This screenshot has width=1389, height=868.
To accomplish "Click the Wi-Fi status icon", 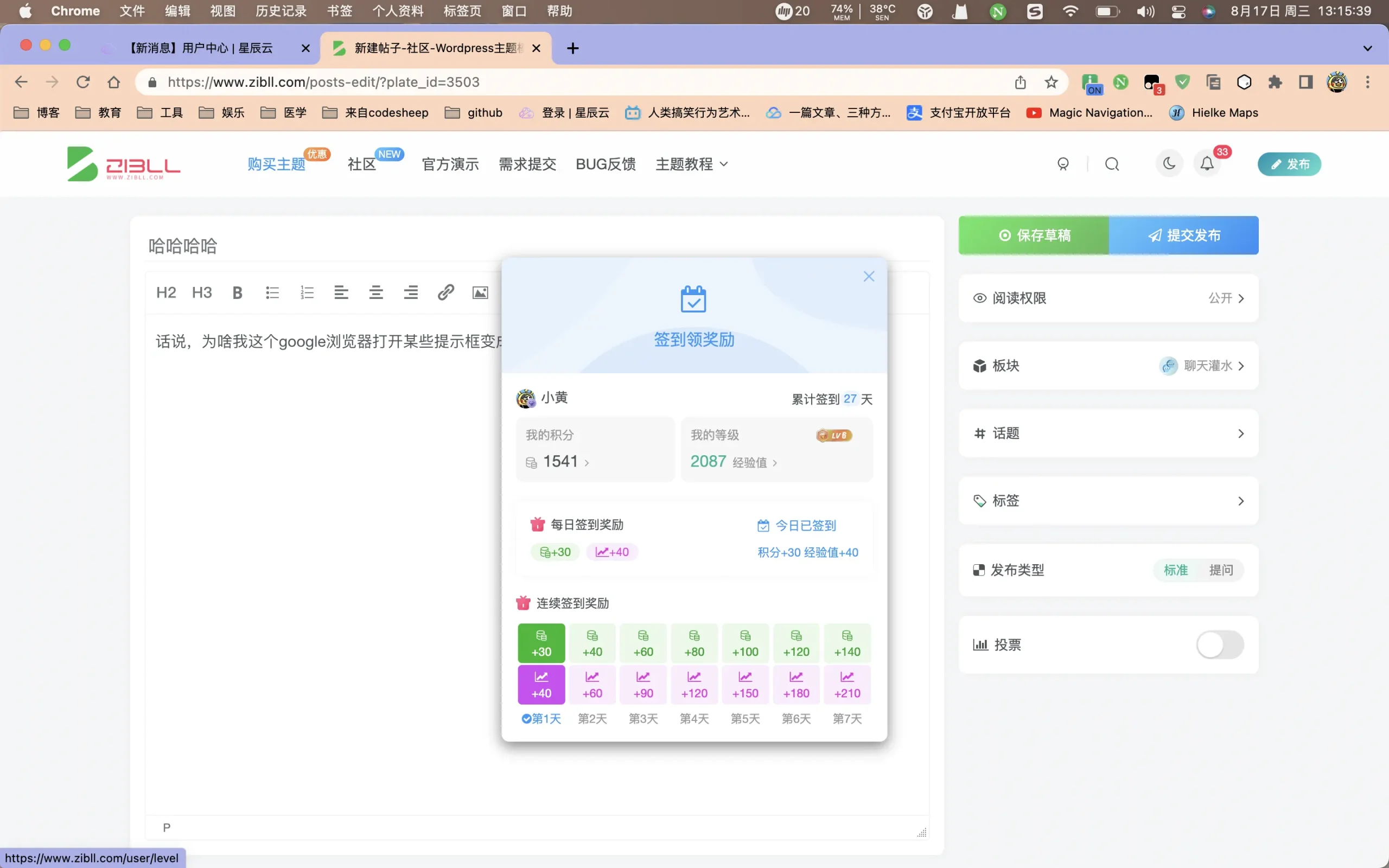I will pyautogui.click(x=1070, y=11).
